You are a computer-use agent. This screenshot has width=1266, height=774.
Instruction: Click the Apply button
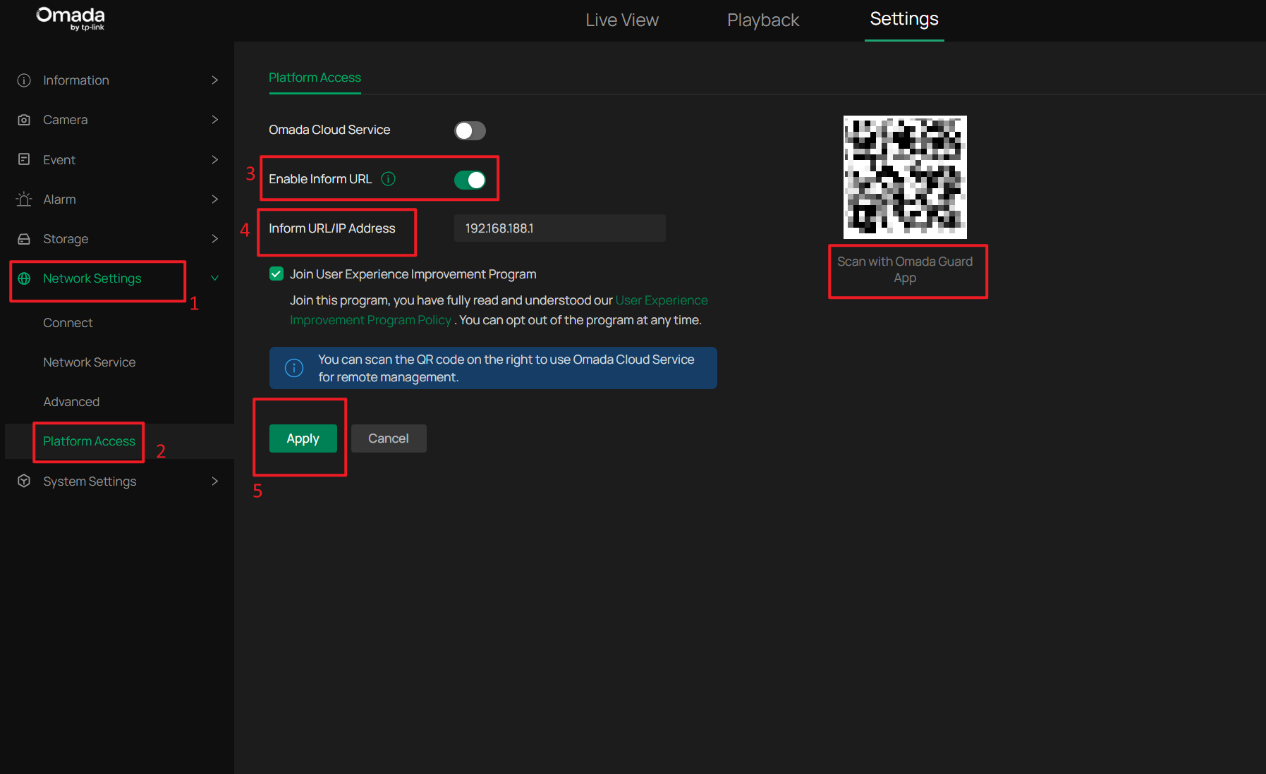(x=303, y=438)
